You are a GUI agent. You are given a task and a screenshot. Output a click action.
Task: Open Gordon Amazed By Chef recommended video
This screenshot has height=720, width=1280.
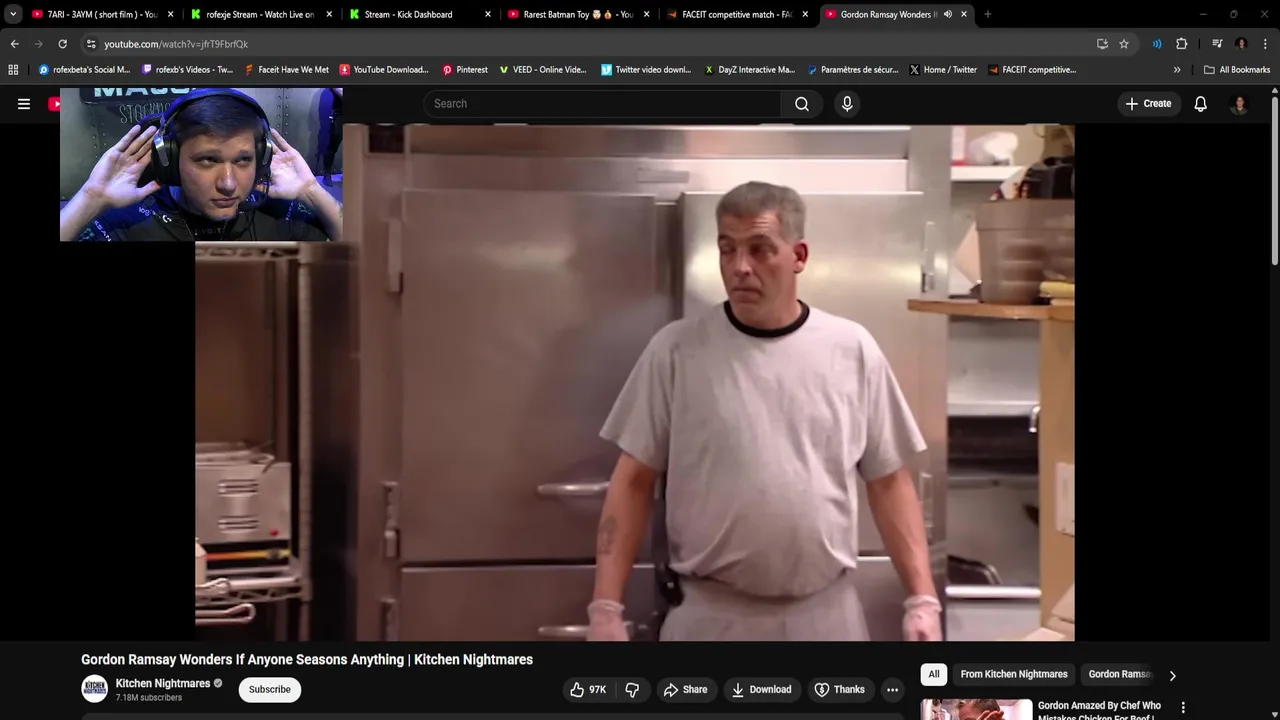[x=1041, y=709]
